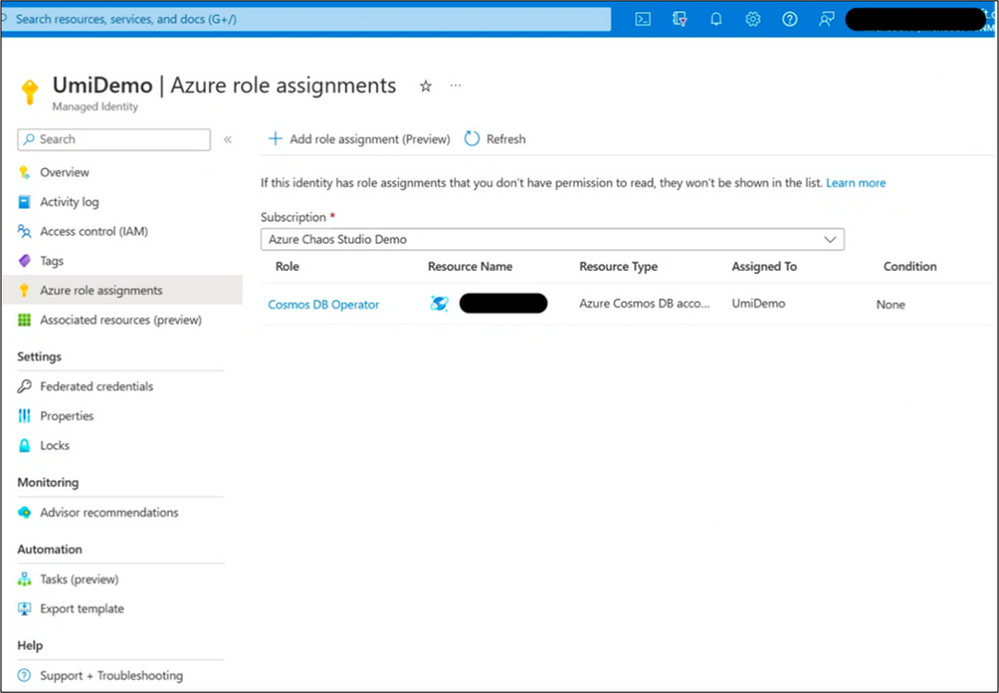Click the Associated resources grid icon
The height and width of the screenshot is (693, 999).
tap(24, 320)
